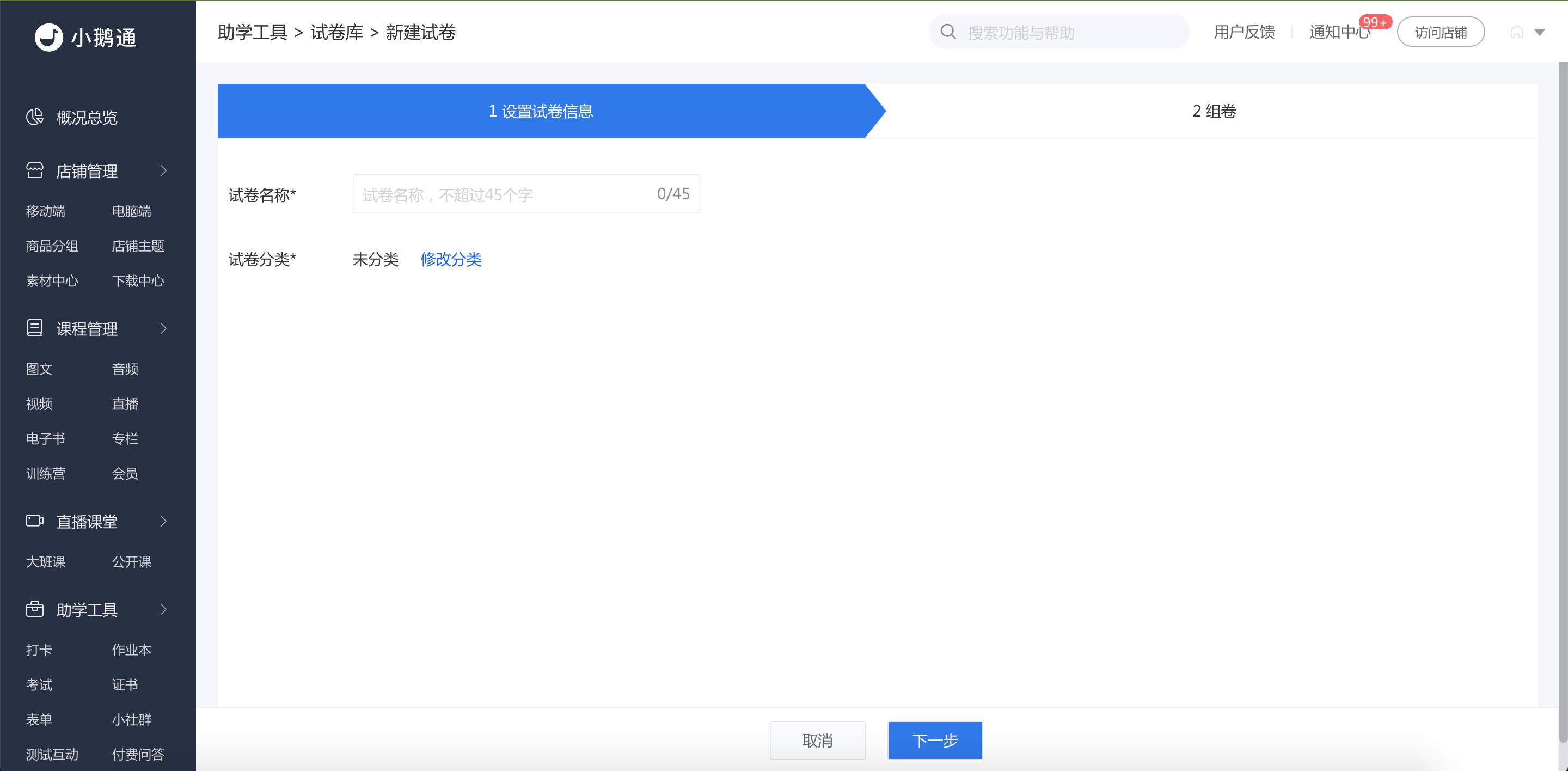This screenshot has height=771, width=1568.
Task: Click the 直播课堂 camera icon
Action: coord(35,521)
